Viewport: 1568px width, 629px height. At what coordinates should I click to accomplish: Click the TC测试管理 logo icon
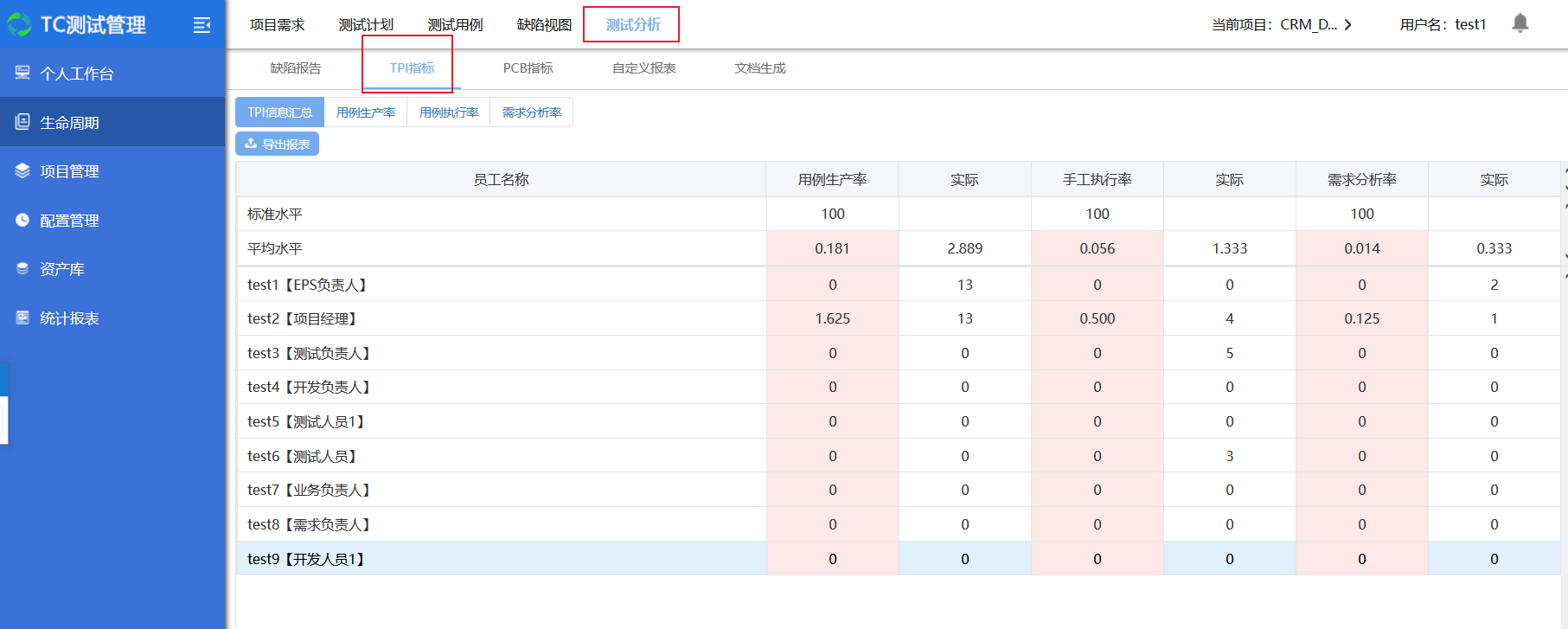coord(19,25)
